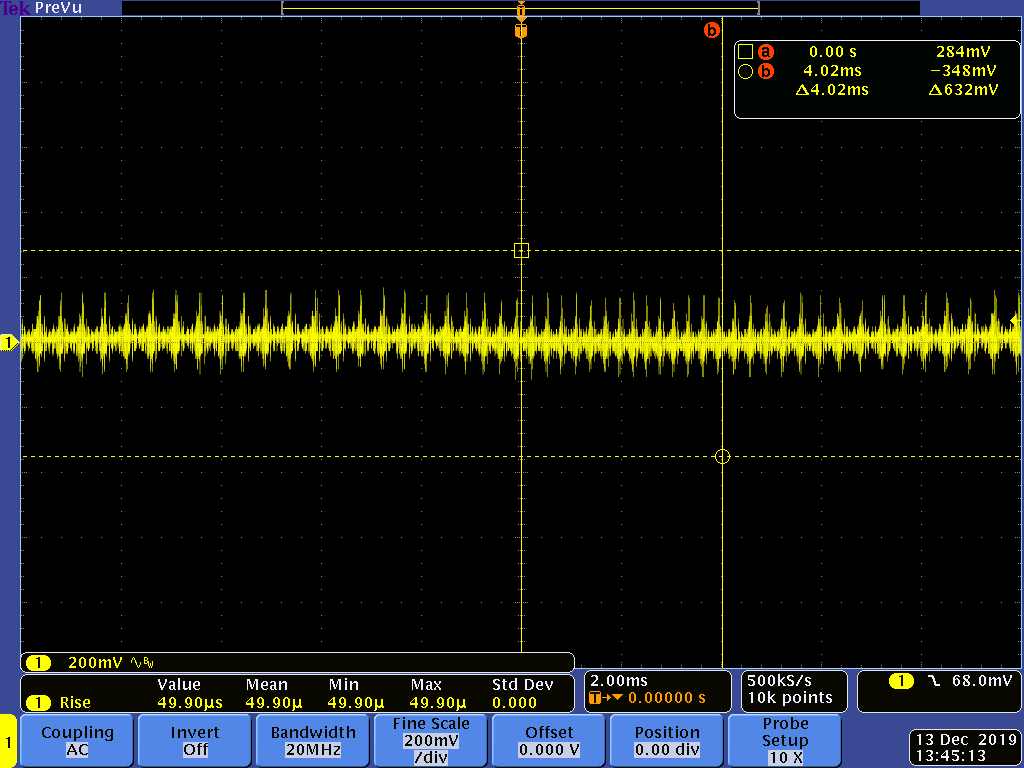1024x768 pixels.
Task: Click the orange 'a' badge in cursor readout
Action: click(x=765, y=52)
